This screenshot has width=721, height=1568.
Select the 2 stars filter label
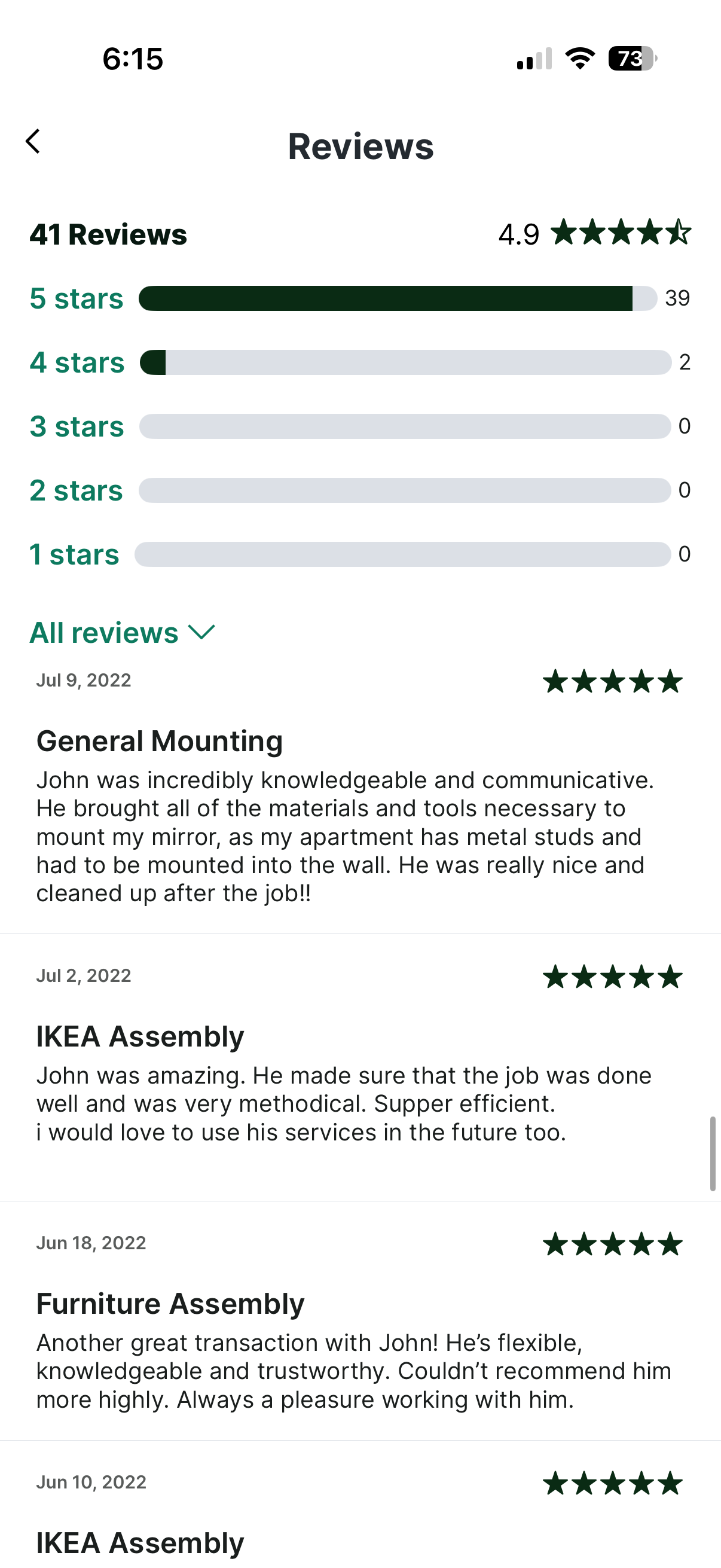pos(76,490)
